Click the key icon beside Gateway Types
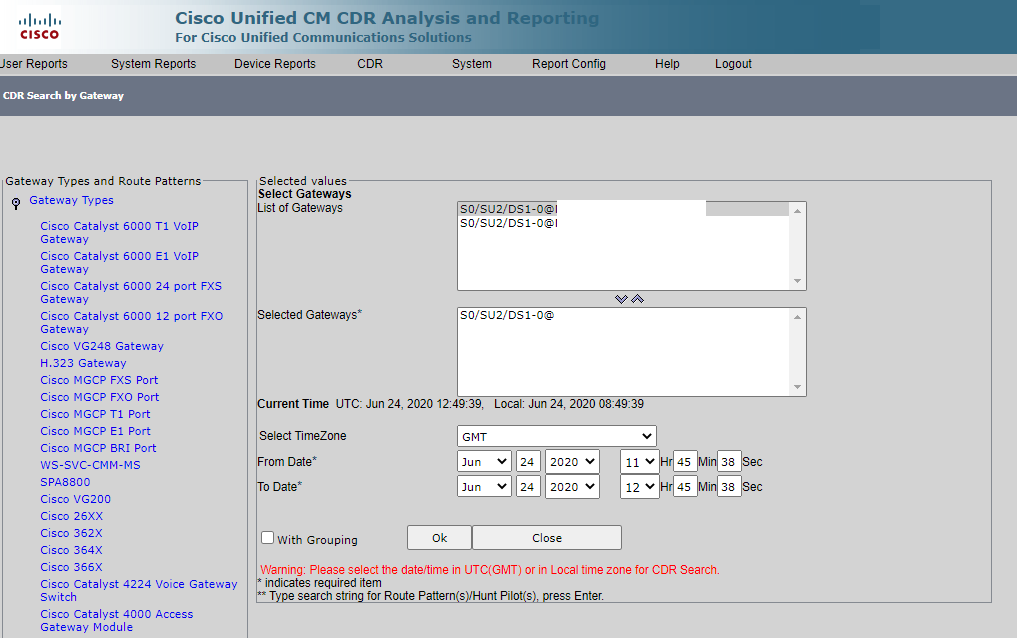 click(15, 203)
